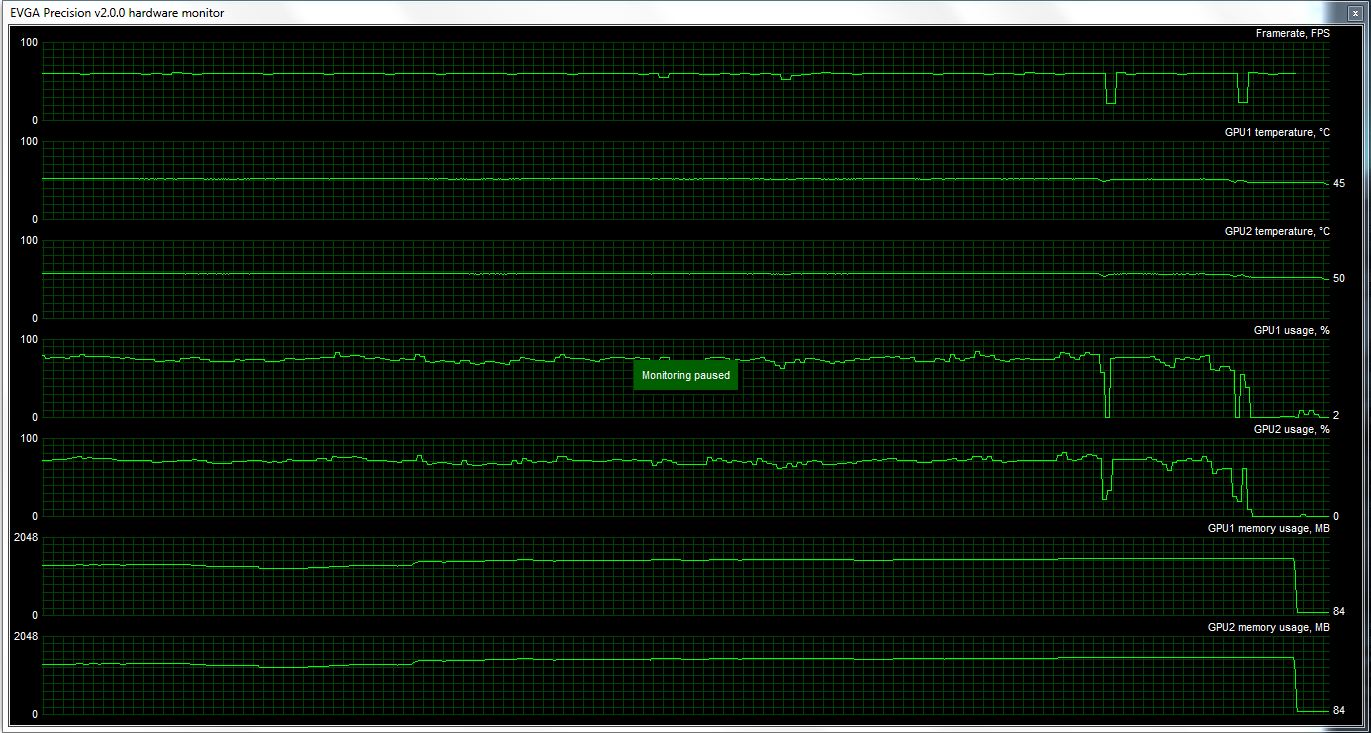The image size is (1371, 733).
Task: Select the GPU1 memory usage, MB label
Action: [x=1268, y=528]
